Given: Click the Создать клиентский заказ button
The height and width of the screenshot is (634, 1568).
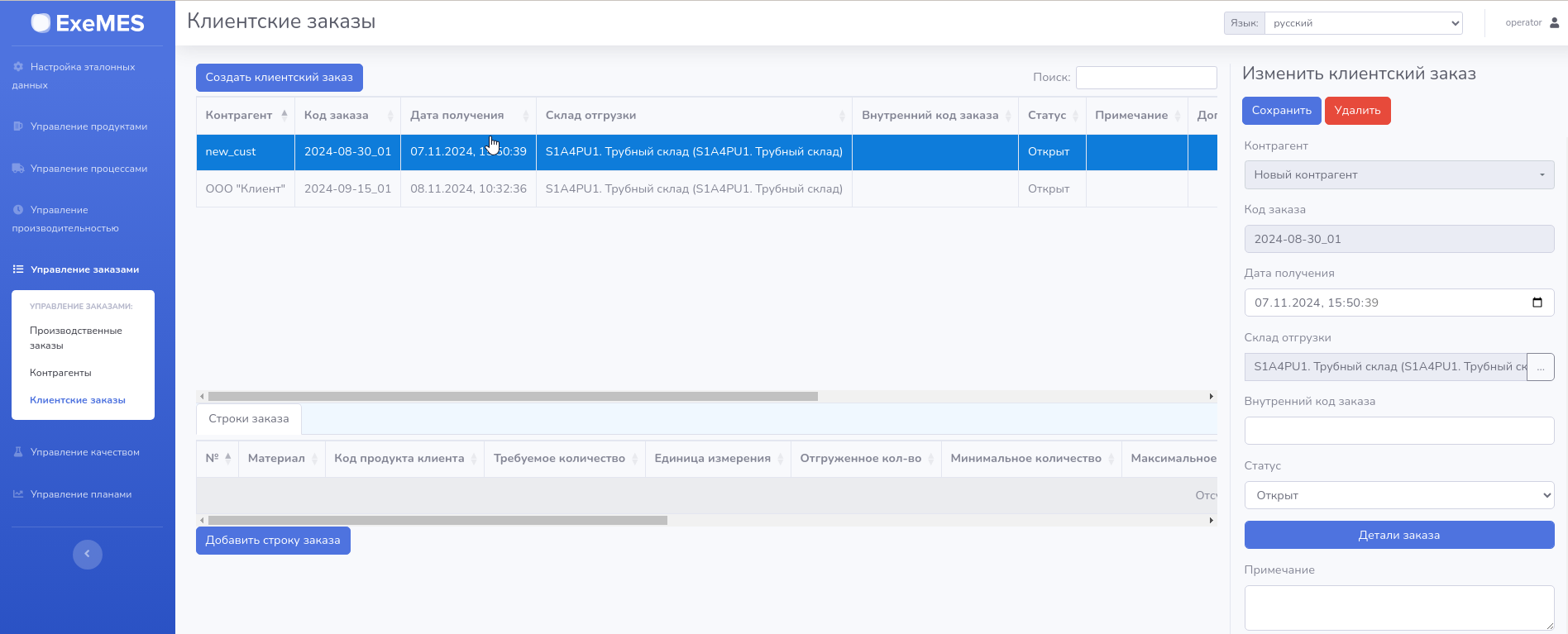Looking at the screenshot, I should tap(279, 78).
